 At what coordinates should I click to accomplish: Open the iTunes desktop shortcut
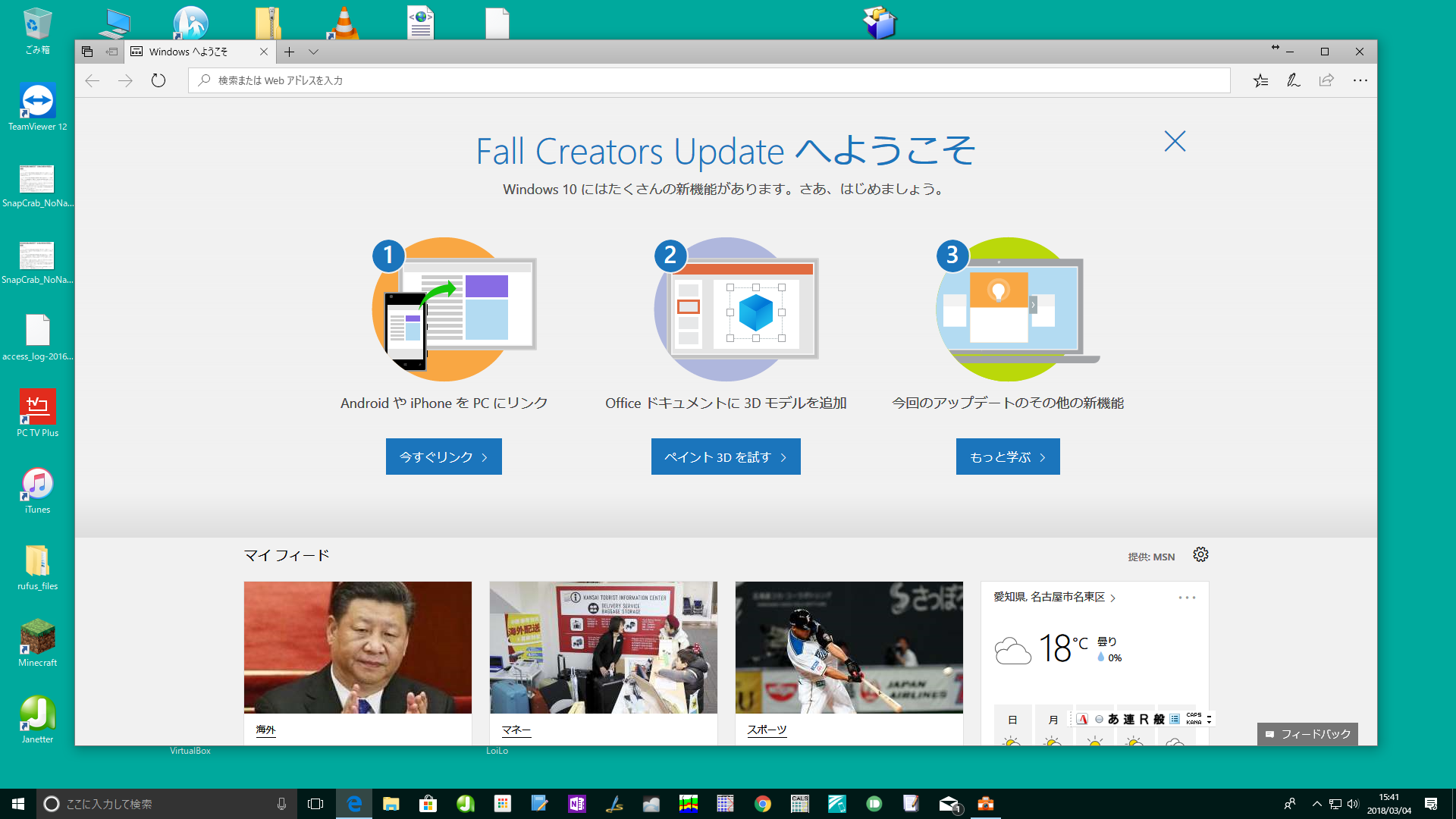tap(37, 491)
